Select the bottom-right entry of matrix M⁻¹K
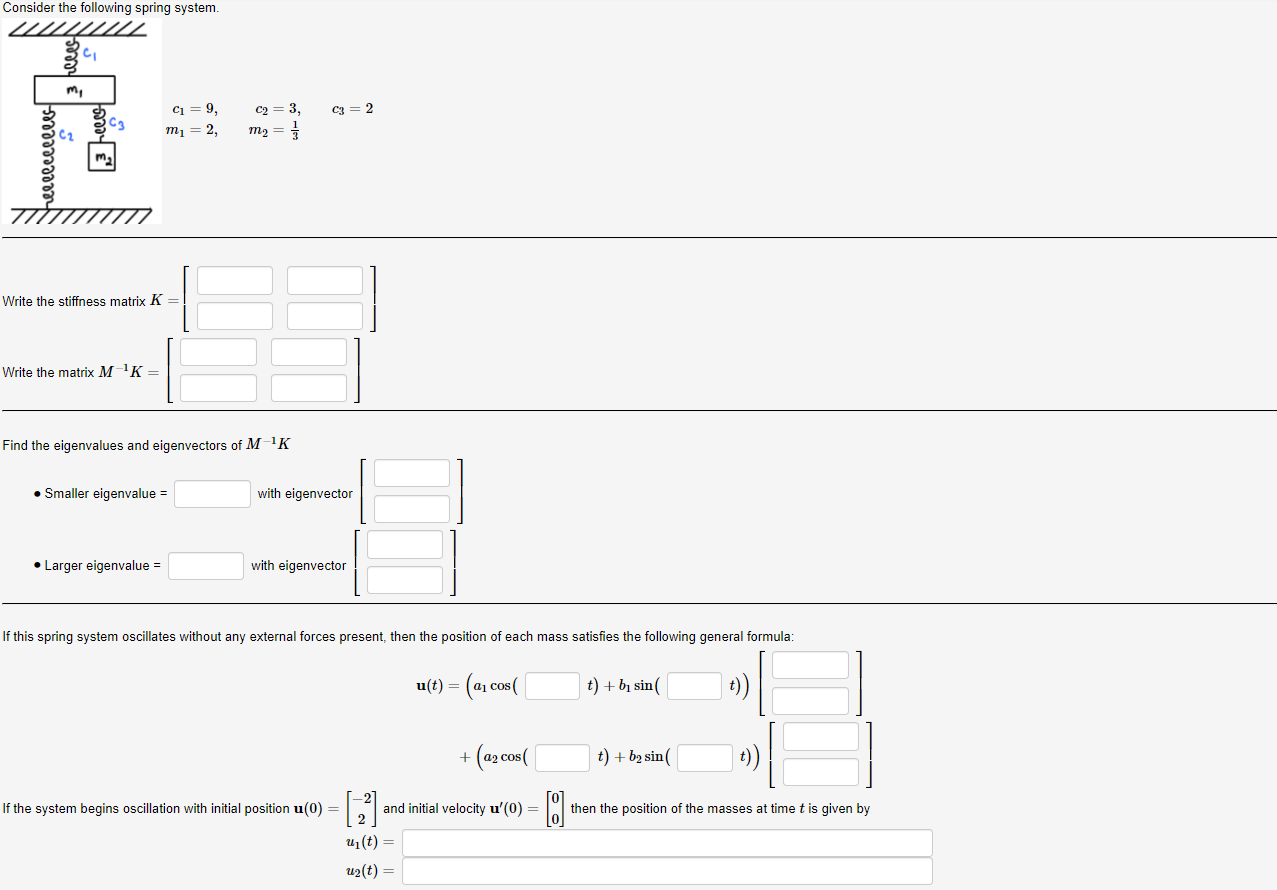The height and width of the screenshot is (890, 1277). pos(308,387)
